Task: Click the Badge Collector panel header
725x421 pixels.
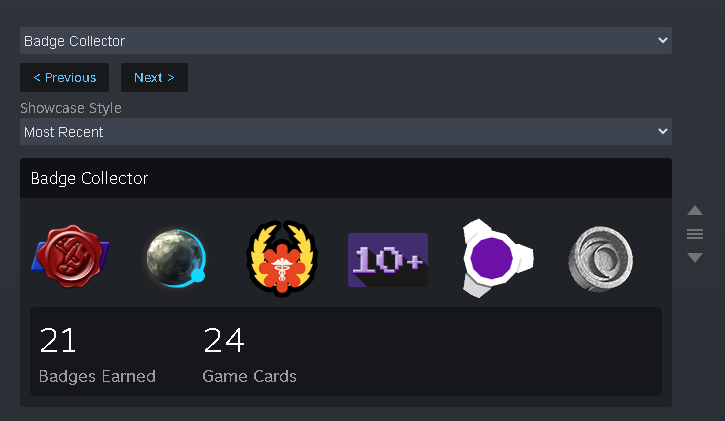Action: point(346,178)
